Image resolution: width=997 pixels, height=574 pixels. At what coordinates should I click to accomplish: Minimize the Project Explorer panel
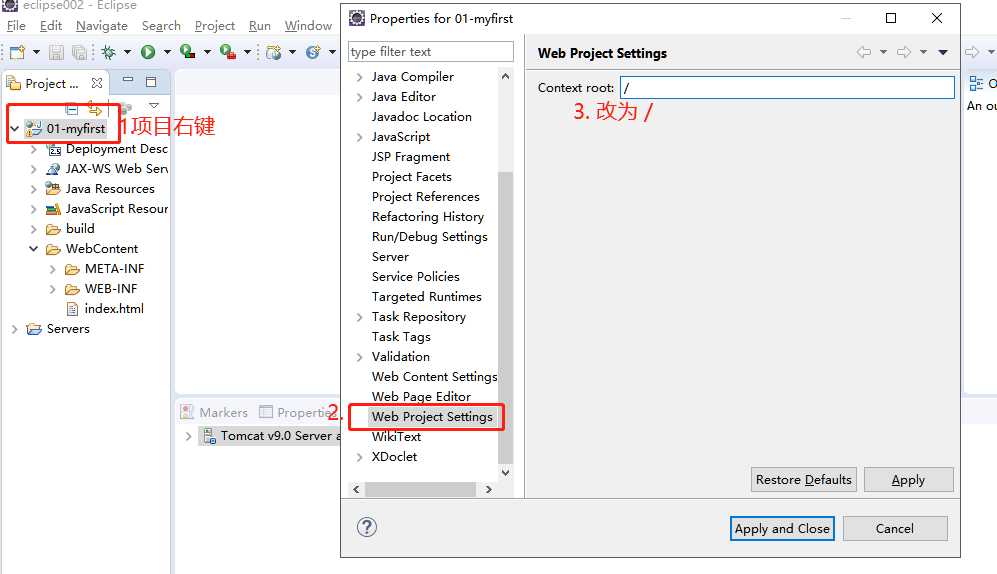coord(128,80)
